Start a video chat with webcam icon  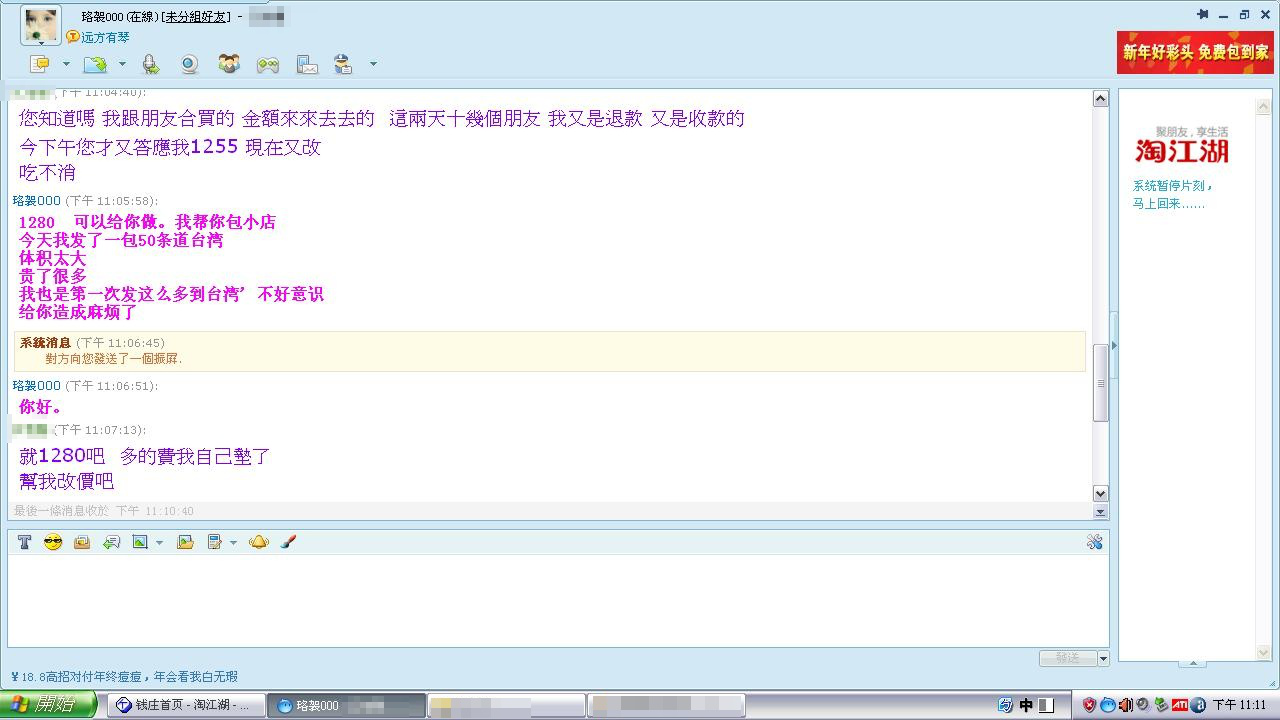[189, 64]
